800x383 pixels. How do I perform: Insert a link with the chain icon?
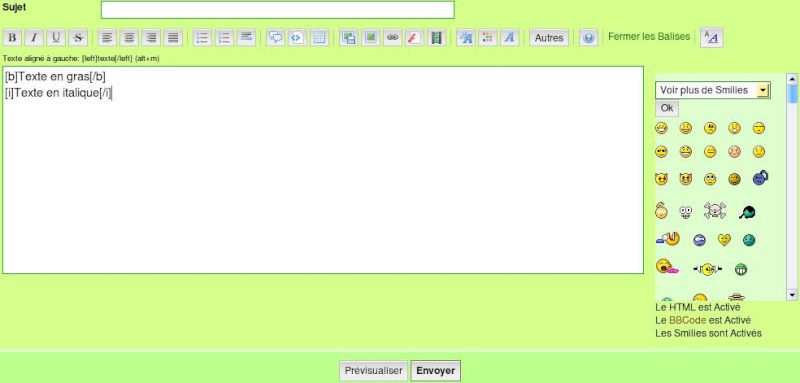point(392,38)
